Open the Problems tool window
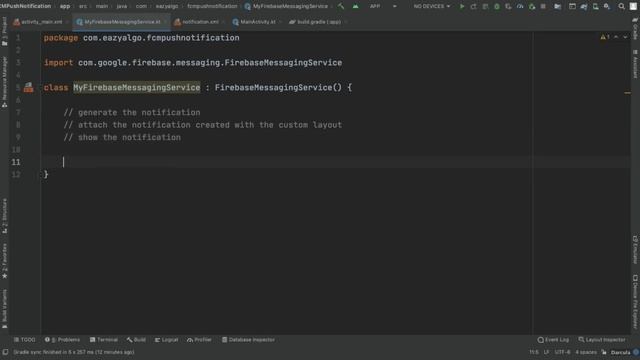640x360 pixels. click(62, 340)
